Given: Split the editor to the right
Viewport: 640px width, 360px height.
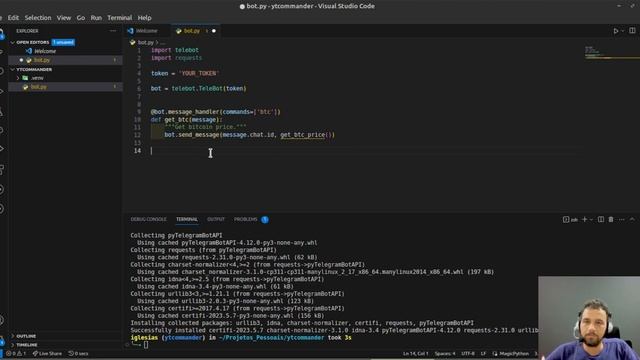Looking at the screenshot, I should 632,31.
